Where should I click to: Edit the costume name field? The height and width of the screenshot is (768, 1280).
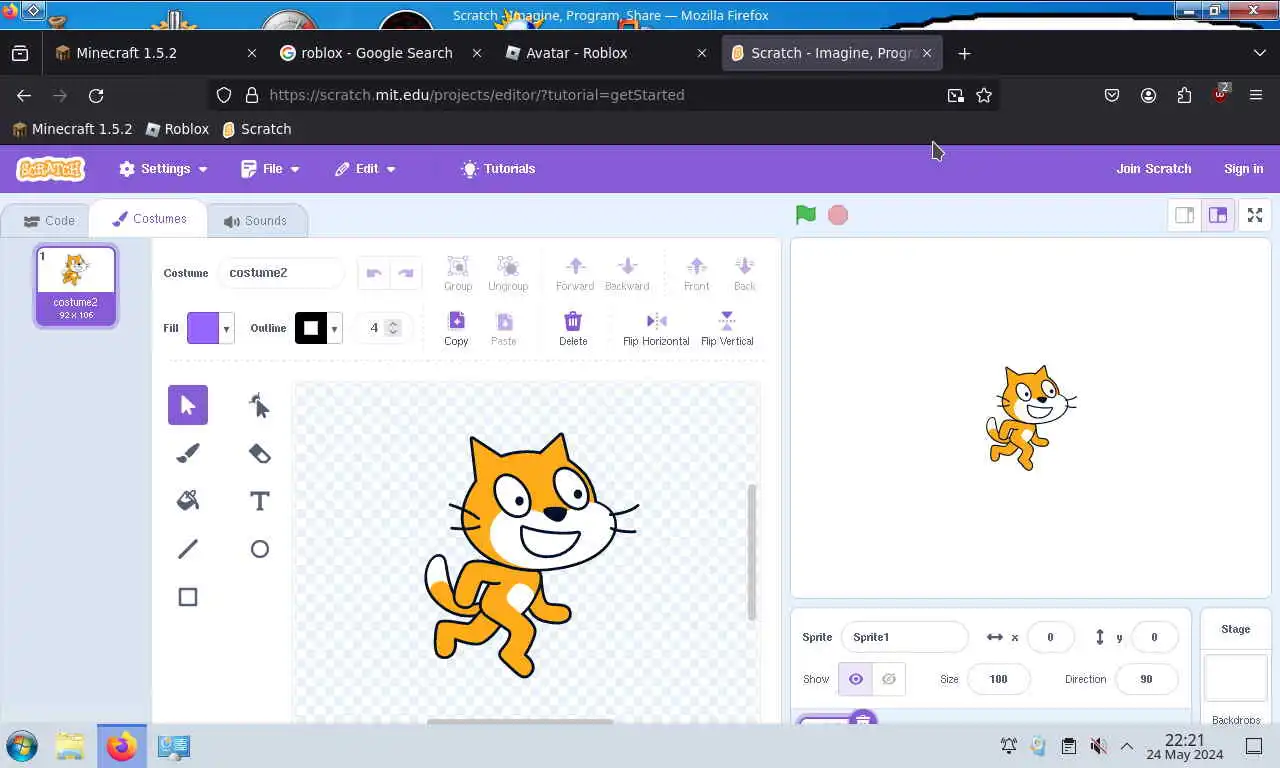tap(281, 273)
